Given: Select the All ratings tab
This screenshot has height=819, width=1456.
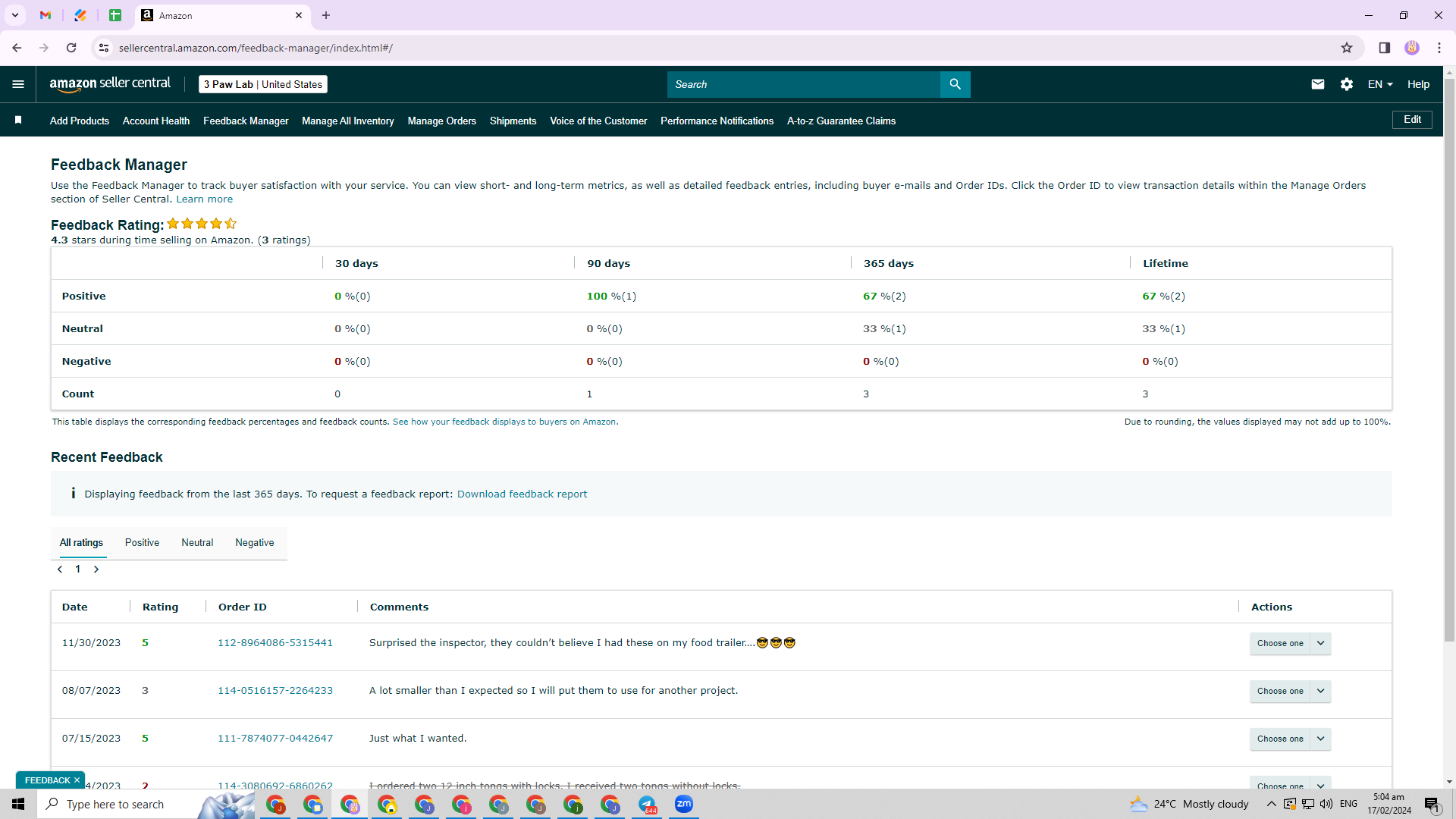Looking at the screenshot, I should point(81,543).
